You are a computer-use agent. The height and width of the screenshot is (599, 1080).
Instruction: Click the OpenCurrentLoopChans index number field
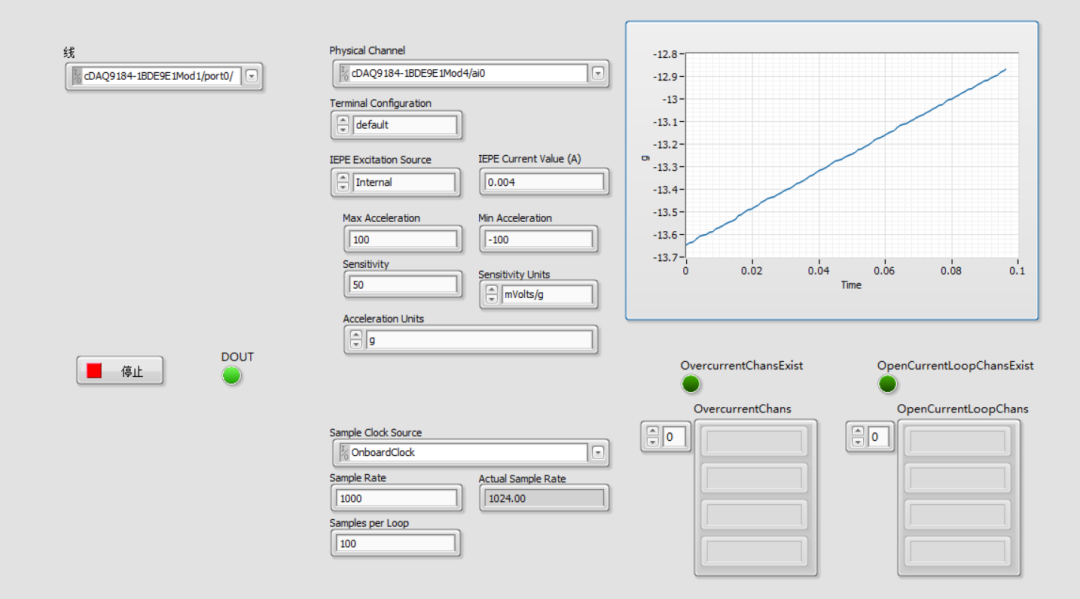(878, 437)
